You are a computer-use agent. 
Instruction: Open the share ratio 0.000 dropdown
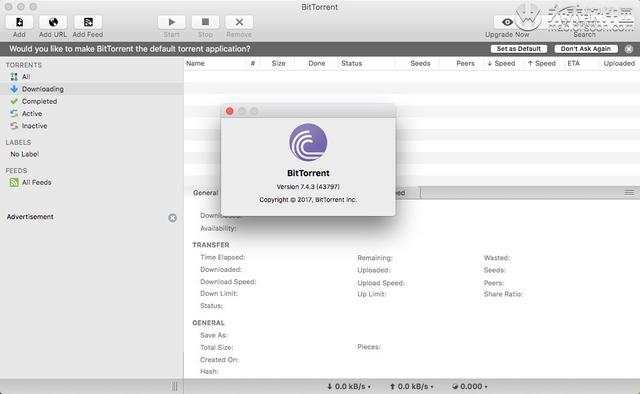tap(470, 386)
